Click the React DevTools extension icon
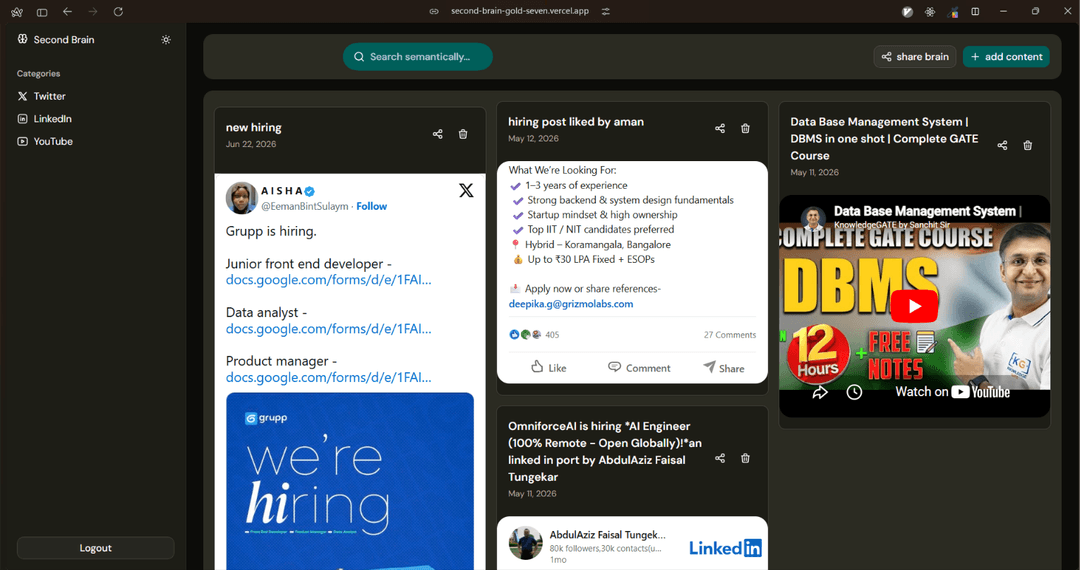The height and width of the screenshot is (570, 1080). click(930, 12)
